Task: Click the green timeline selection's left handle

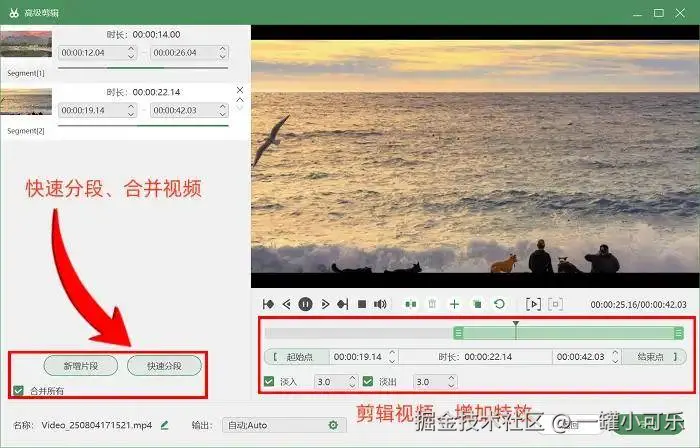Action: [x=458, y=332]
